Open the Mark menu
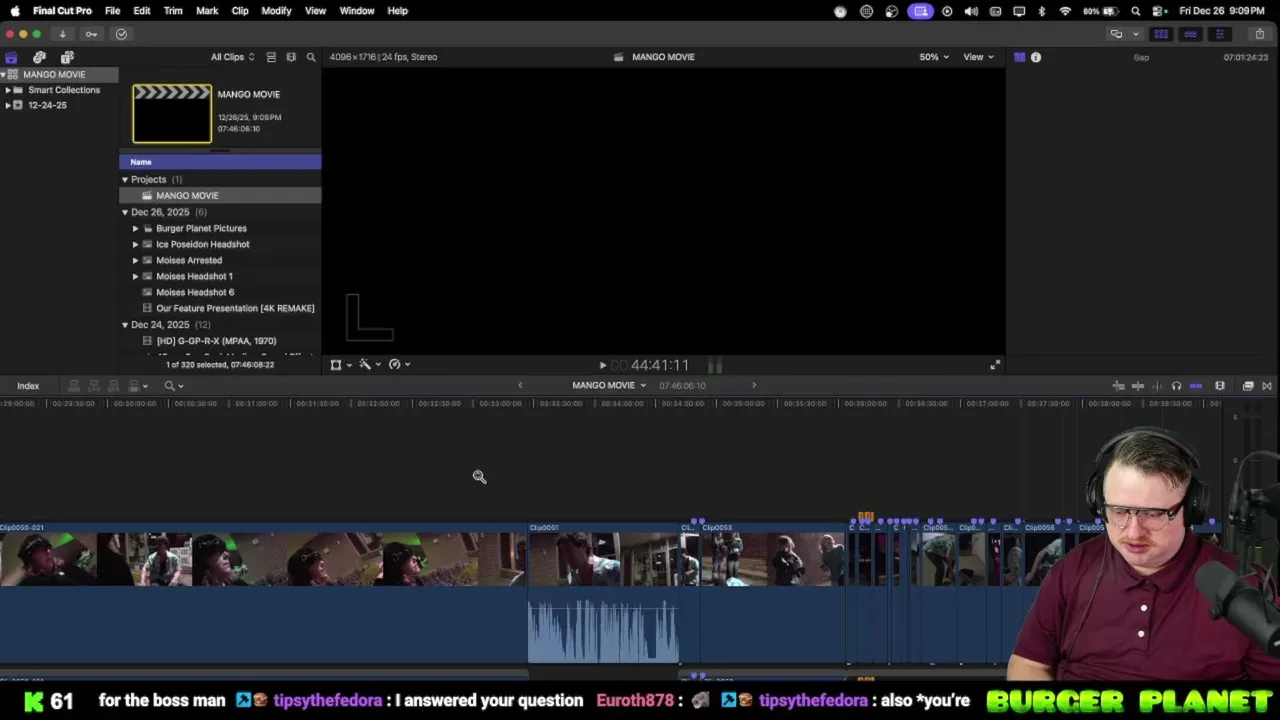This screenshot has width=1280, height=720. point(207,11)
